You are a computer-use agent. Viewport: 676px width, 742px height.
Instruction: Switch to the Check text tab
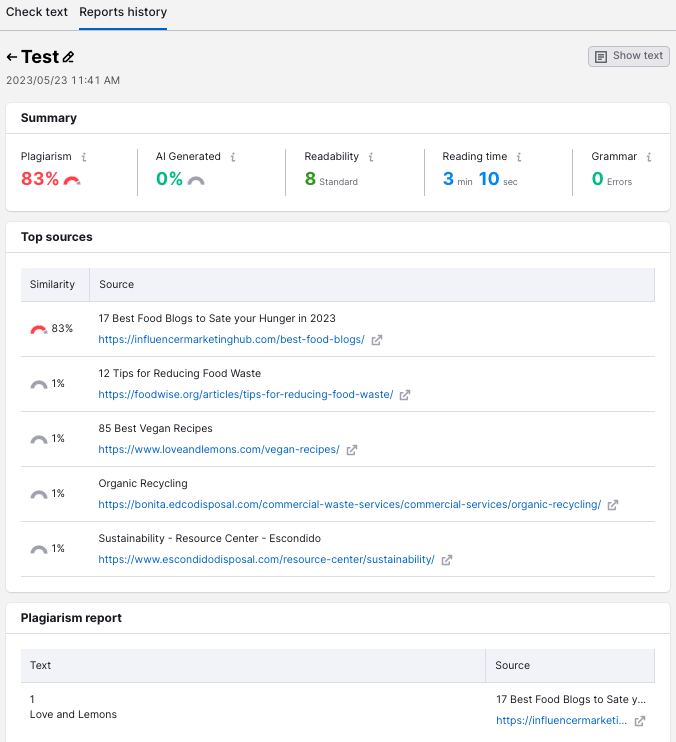click(x=37, y=13)
